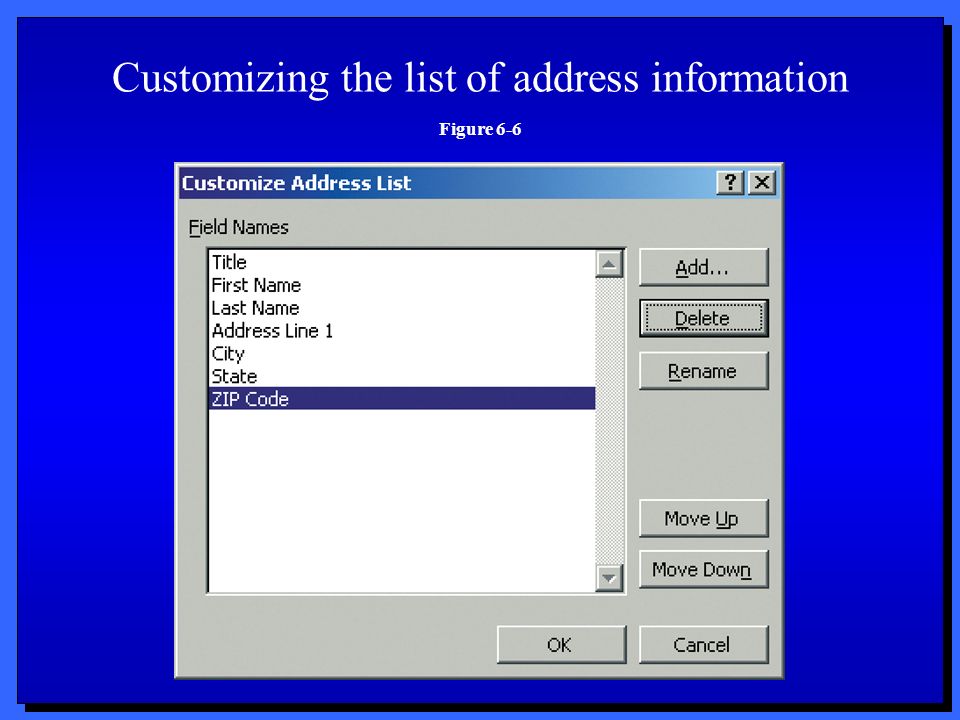Click the Add... button
960x720 pixels.
tap(703, 268)
